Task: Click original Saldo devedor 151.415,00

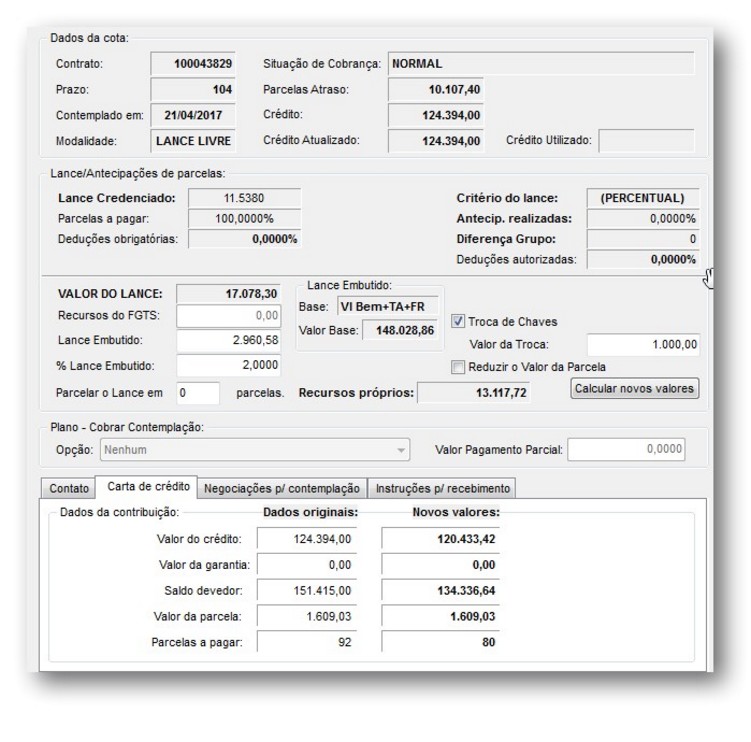Action: pyautogui.click(x=307, y=591)
